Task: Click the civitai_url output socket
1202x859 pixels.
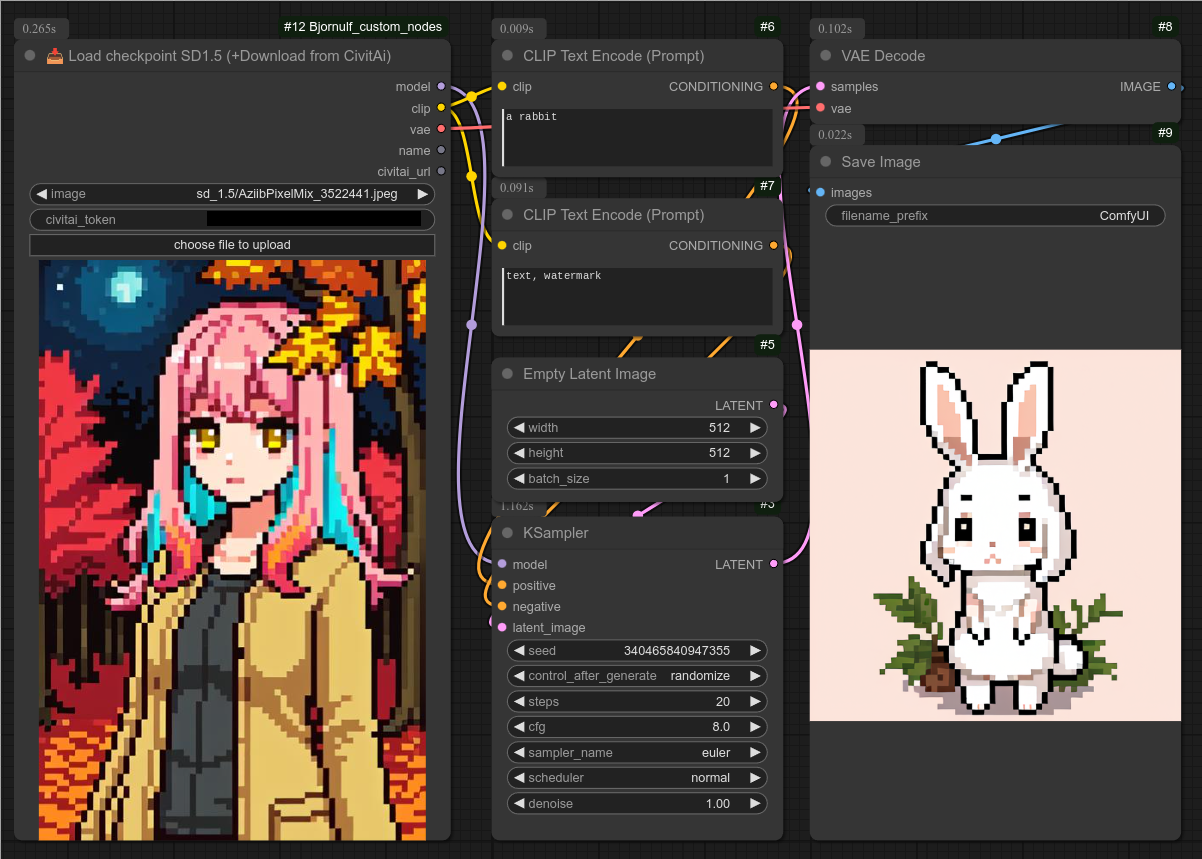Action: [441, 172]
